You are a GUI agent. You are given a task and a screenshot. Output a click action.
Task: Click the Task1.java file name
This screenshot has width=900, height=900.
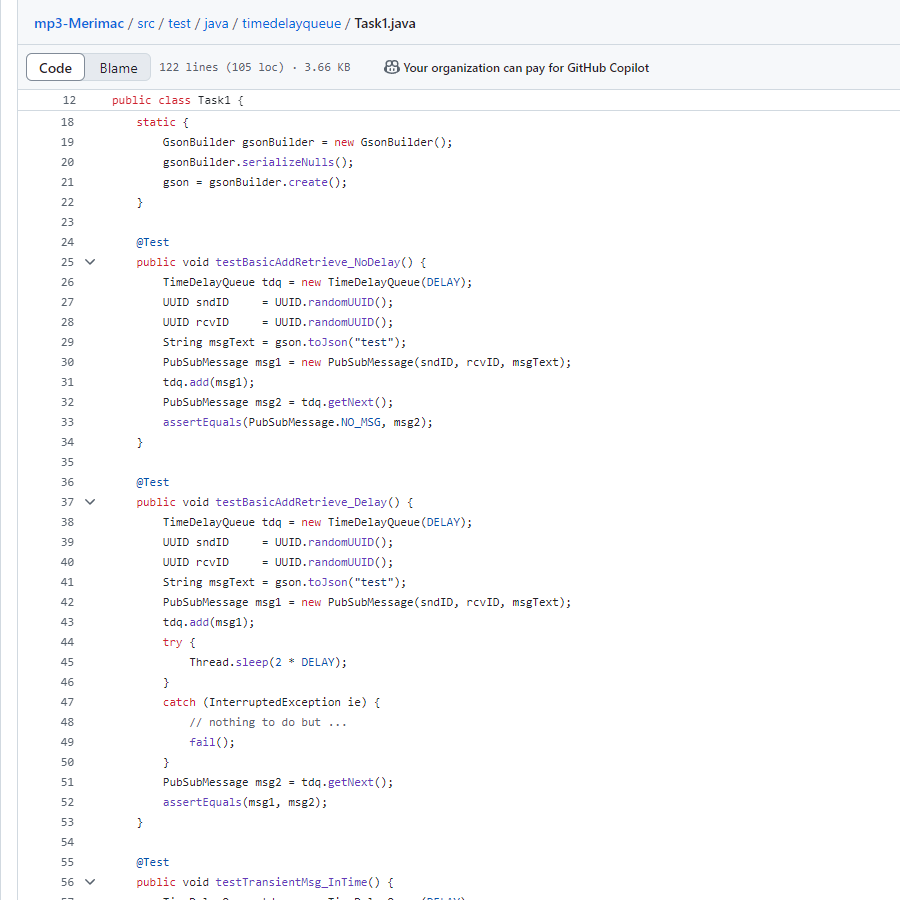tap(385, 24)
